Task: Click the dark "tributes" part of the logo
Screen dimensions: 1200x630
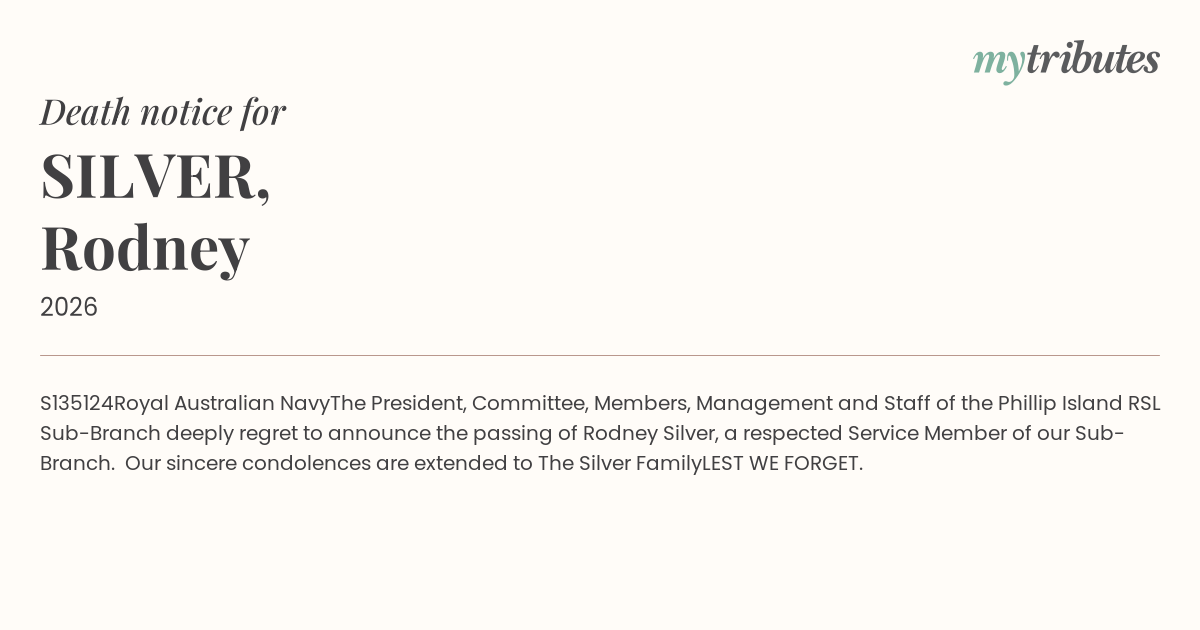Action: pos(1093,59)
